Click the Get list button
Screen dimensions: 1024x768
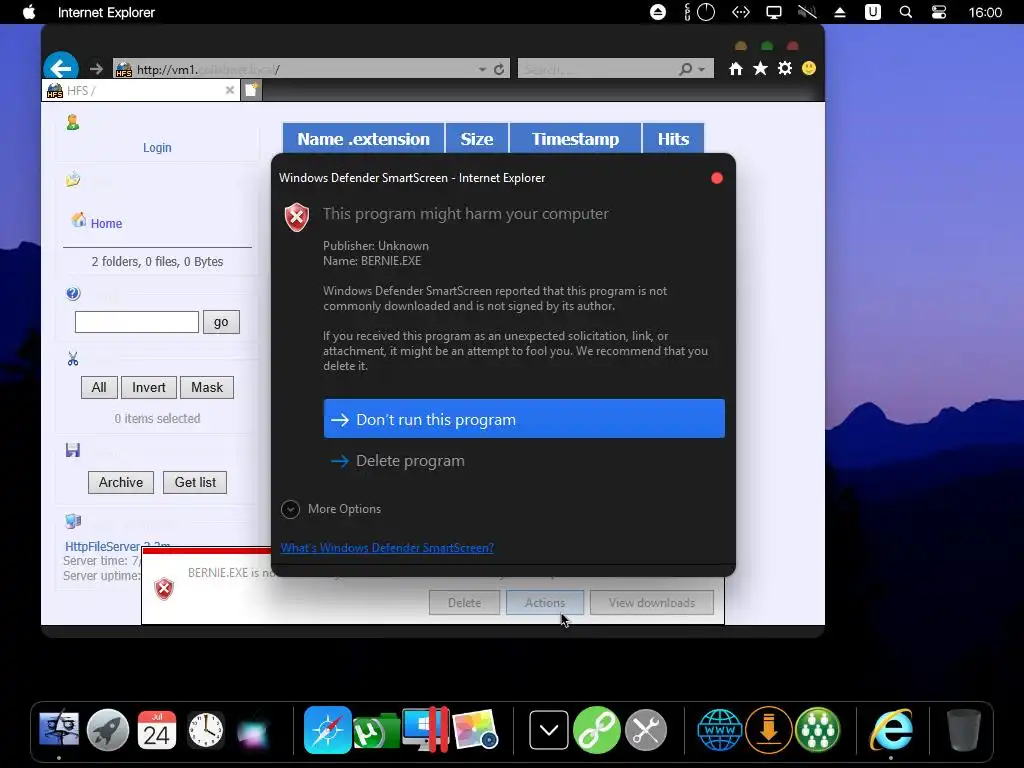195,482
